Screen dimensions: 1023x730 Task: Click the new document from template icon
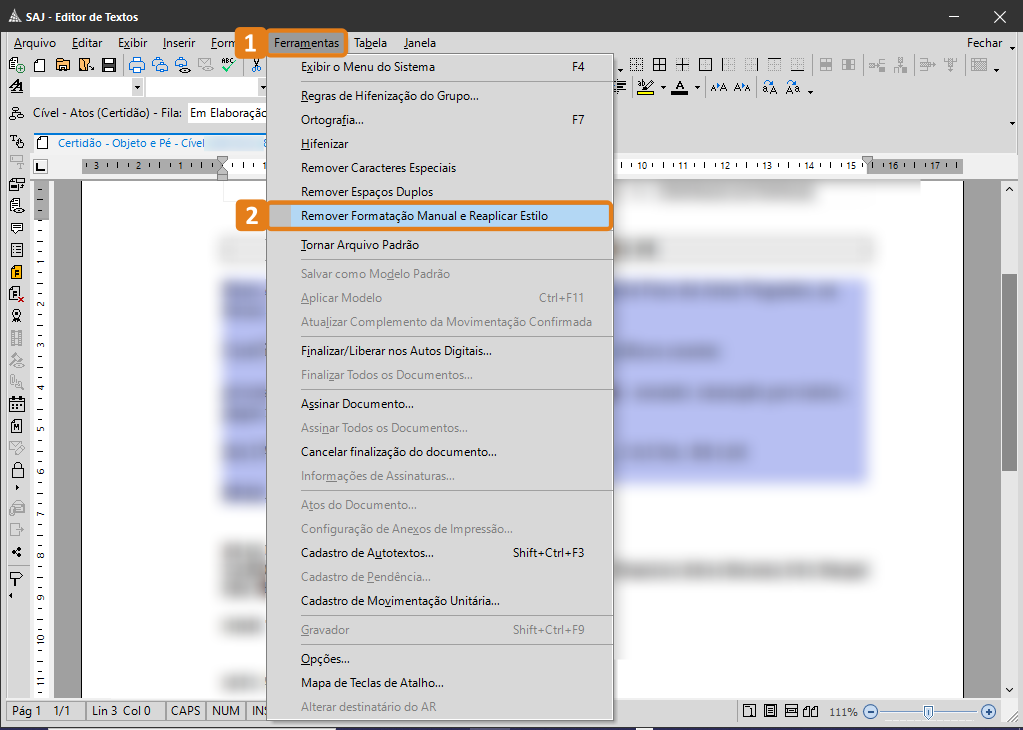(x=16, y=65)
